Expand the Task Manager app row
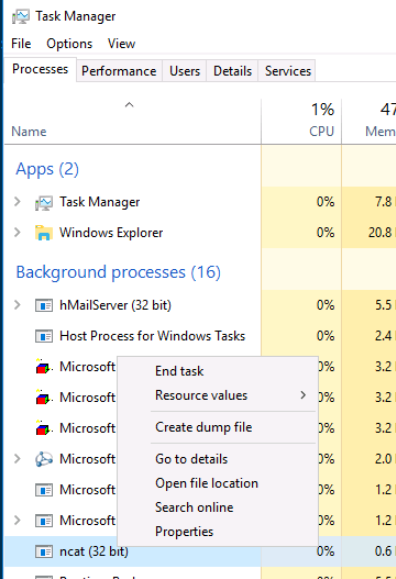Image resolution: width=396 pixels, height=579 pixels. (17, 202)
